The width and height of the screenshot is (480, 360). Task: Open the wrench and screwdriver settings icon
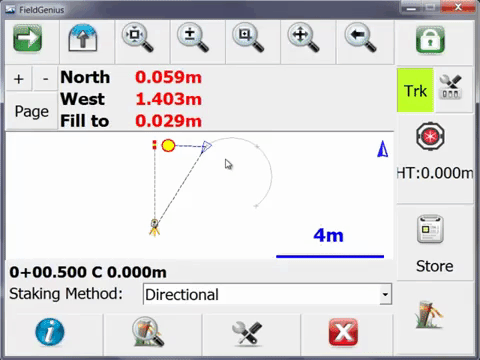pyautogui.click(x=247, y=333)
